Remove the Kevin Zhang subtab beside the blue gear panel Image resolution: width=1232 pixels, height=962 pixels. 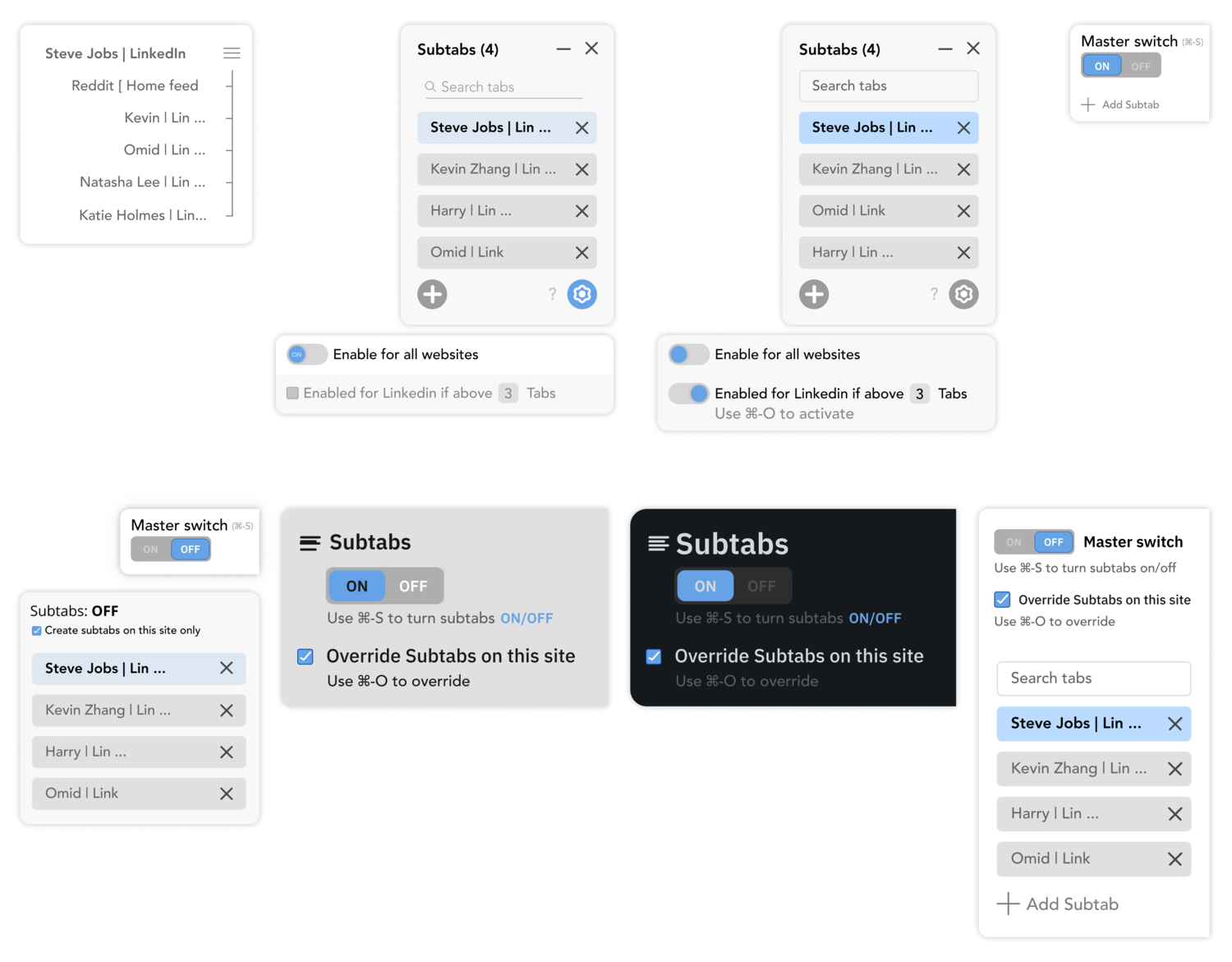(582, 169)
